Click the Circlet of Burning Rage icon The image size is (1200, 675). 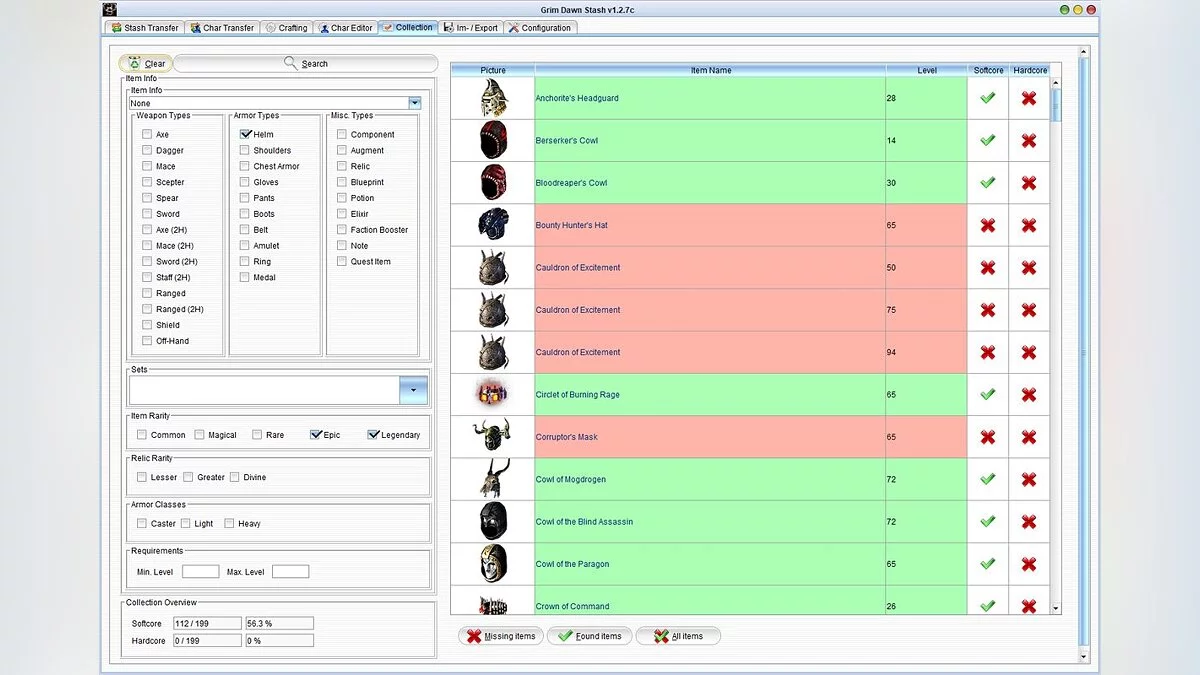[x=492, y=394]
